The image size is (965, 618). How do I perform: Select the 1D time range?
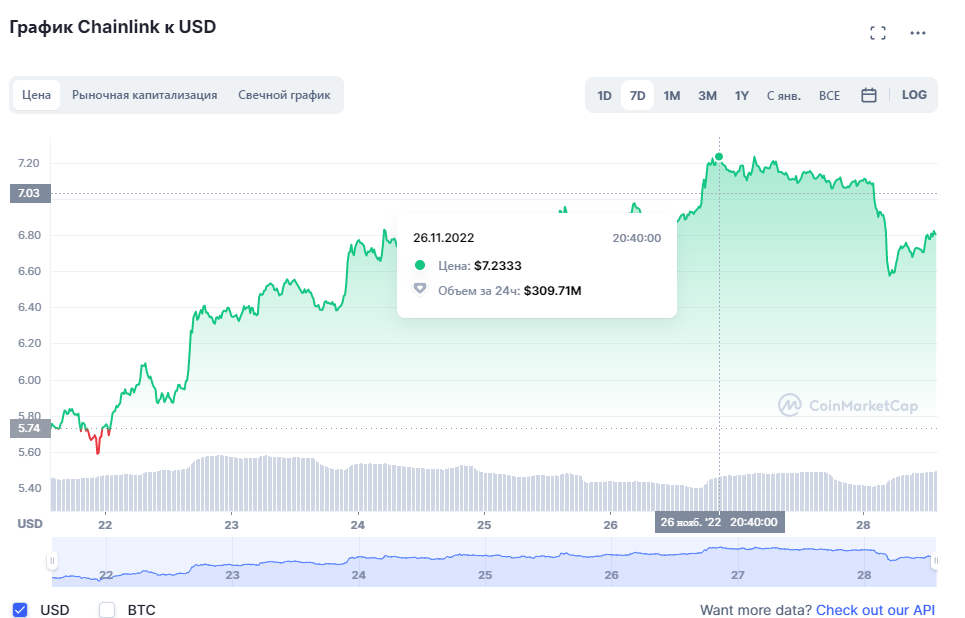[604, 96]
